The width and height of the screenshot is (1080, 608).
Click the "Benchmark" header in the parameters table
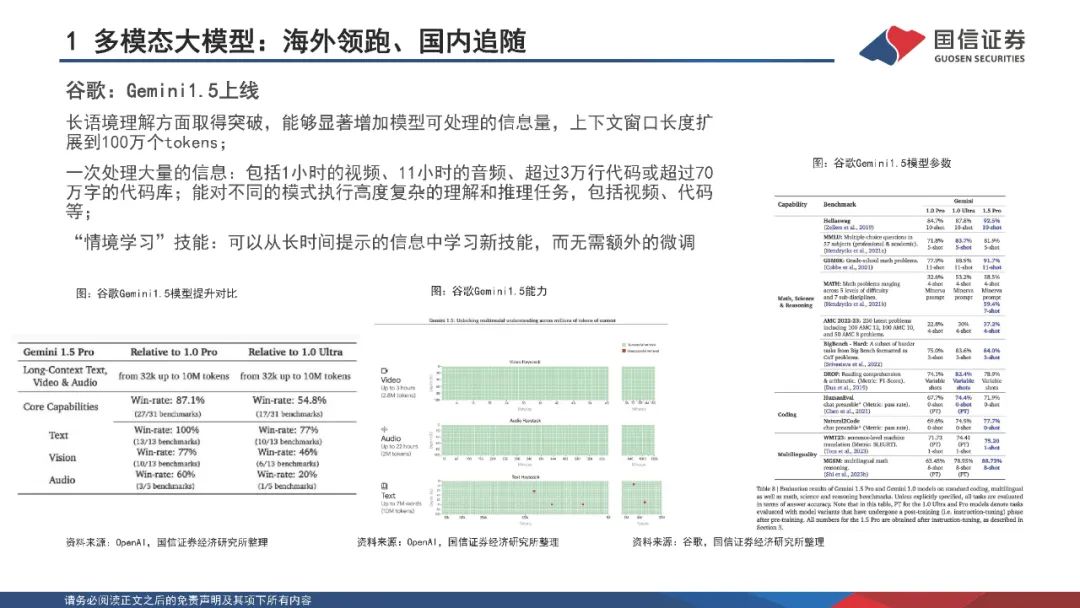click(x=840, y=205)
